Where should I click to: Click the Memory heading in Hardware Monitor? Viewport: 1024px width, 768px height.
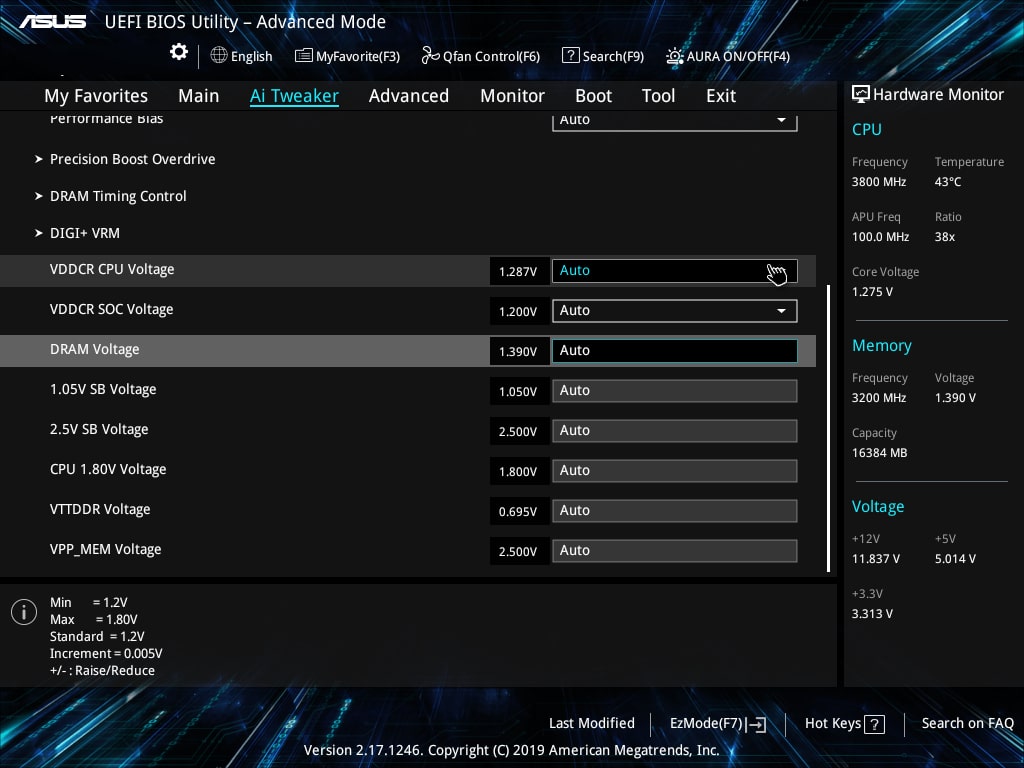click(x=882, y=346)
